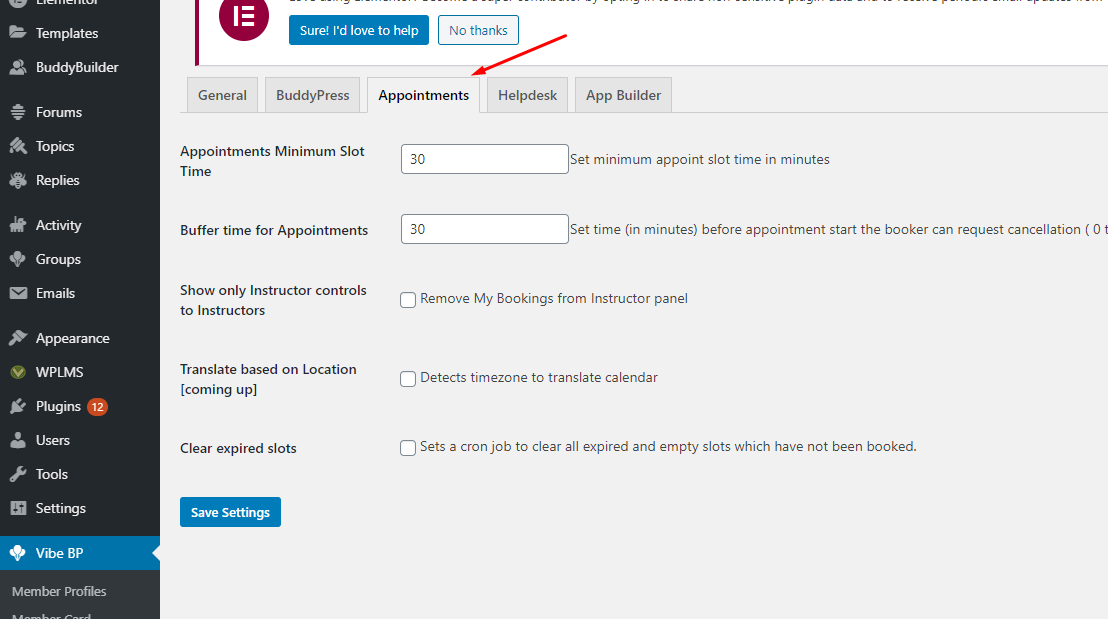This screenshot has height=619, width=1108.
Task: Click the Activity icon in sidebar
Action: [18, 225]
